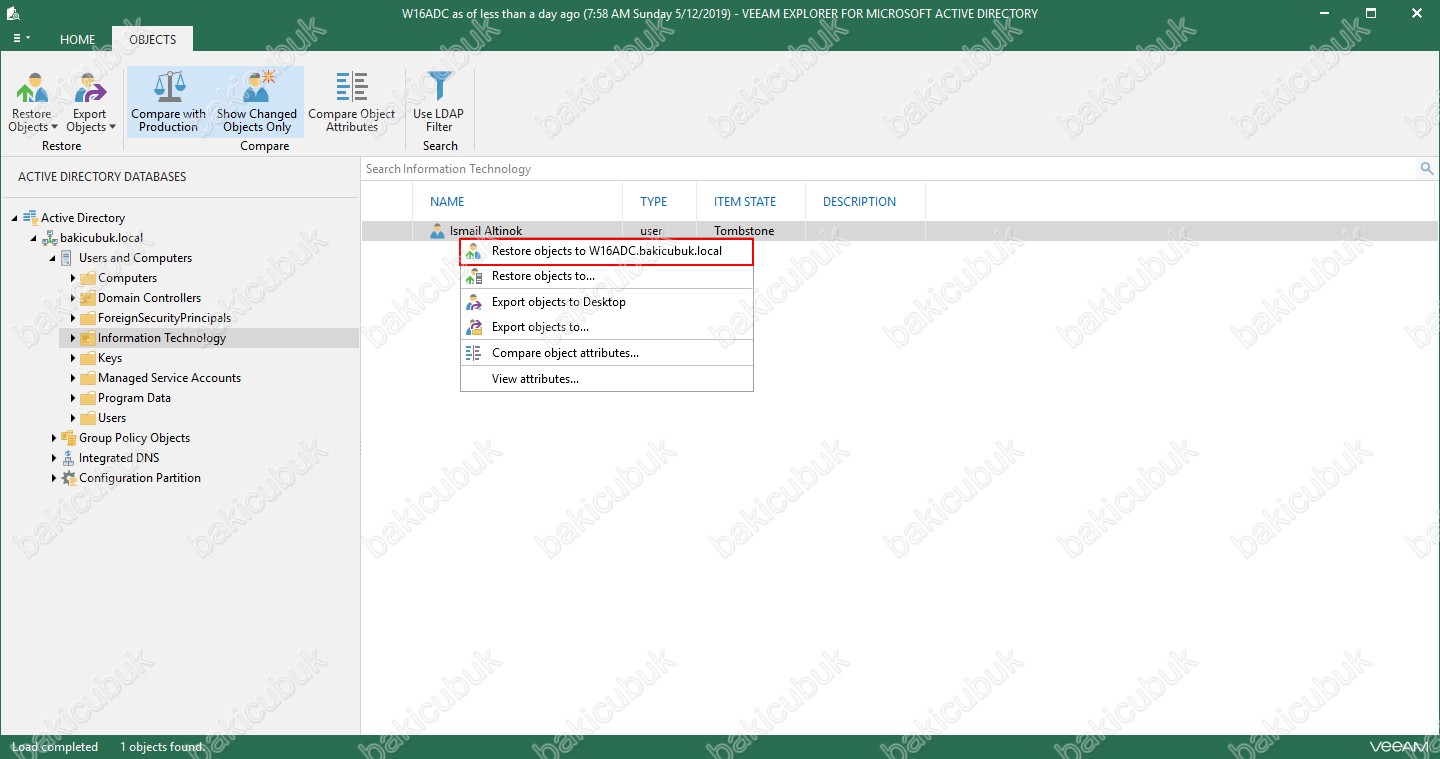Sort by the ITEM STATE column header
Screen dimensions: 1440x759
[x=745, y=201]
